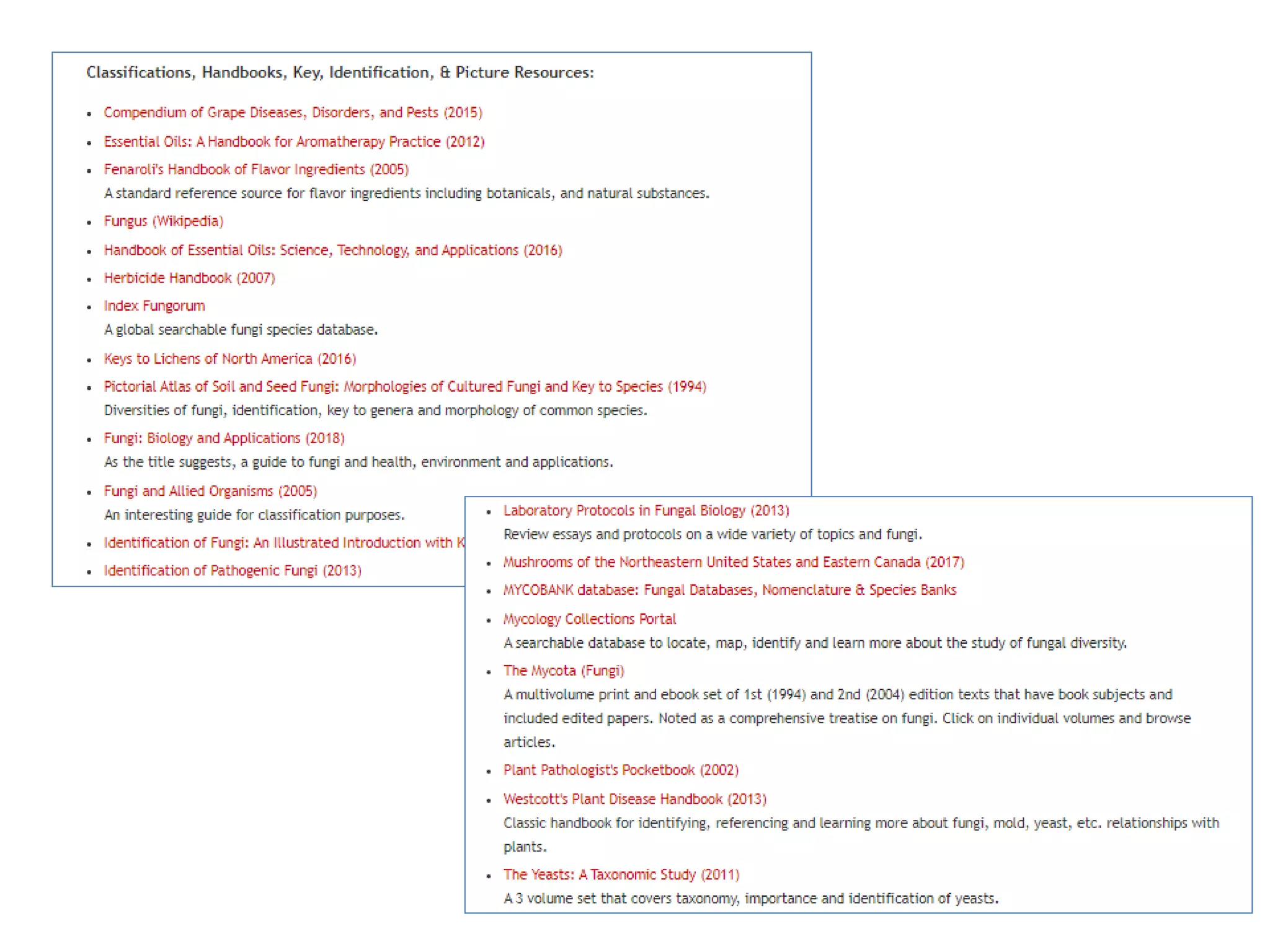This screenshot has height=952, width=1270.
Task: Click Mushrooms of the Northeastern United States link
Action: [x=734, y=562]
